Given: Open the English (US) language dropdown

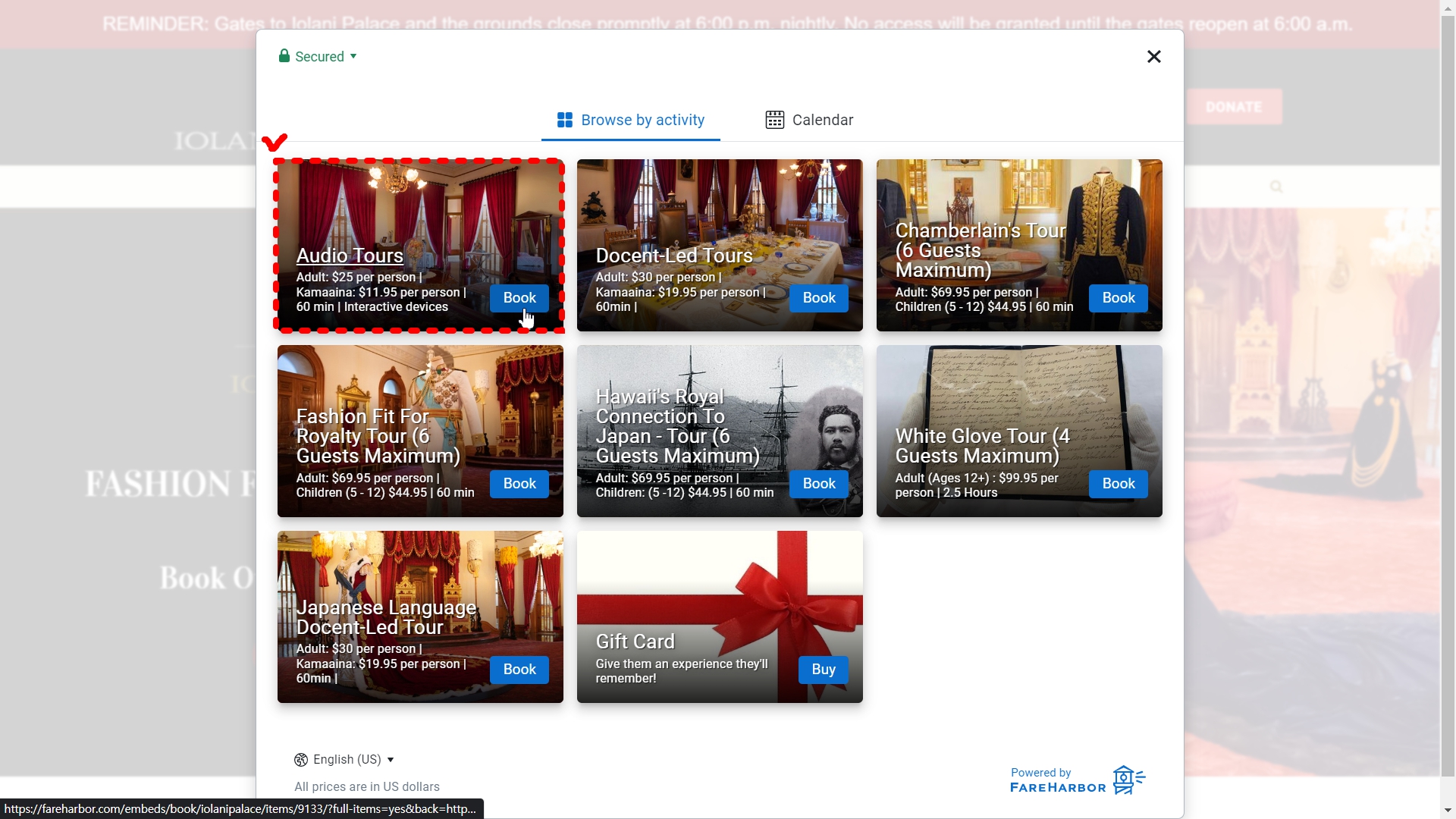Looking at the screenshot, I should tap(345, 760).
